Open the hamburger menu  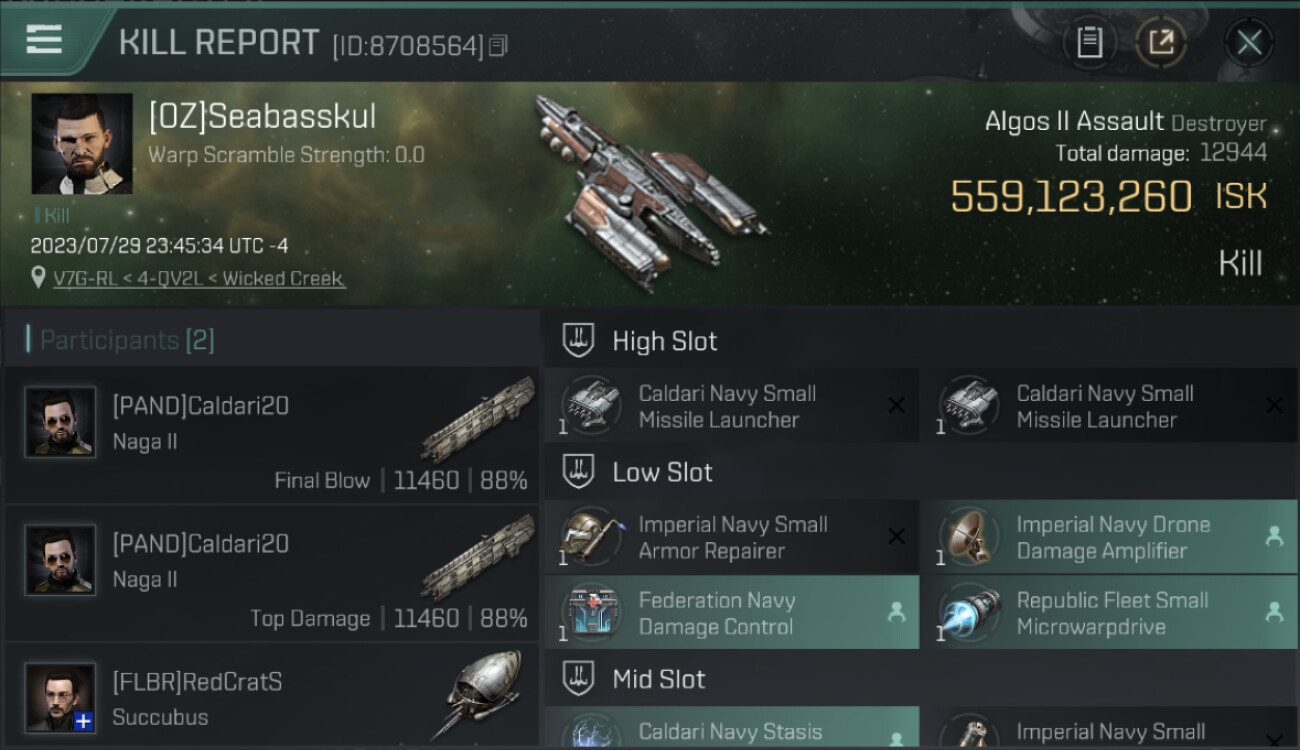point(44,39)
